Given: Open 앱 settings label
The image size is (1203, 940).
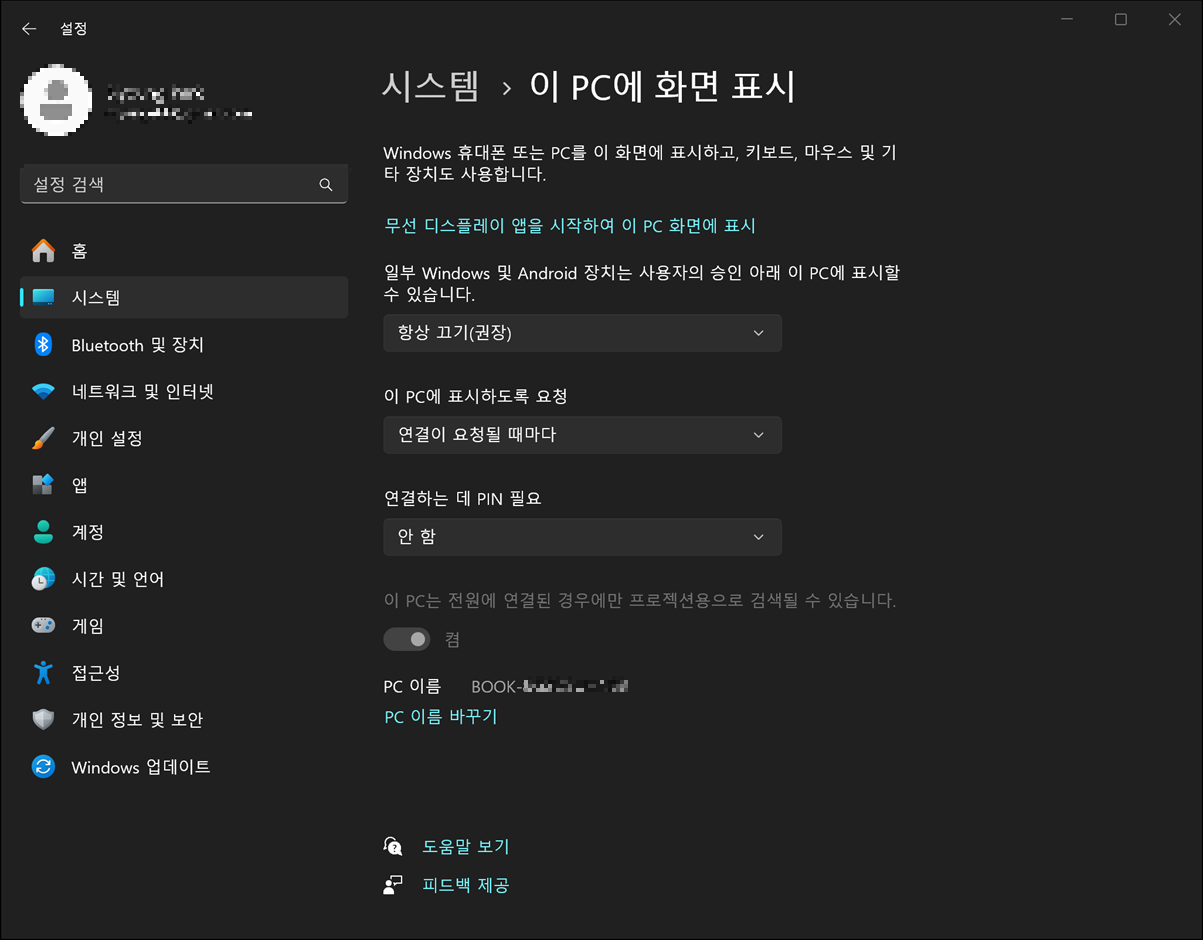Looking at the screenshot, I should click(80, 486).
